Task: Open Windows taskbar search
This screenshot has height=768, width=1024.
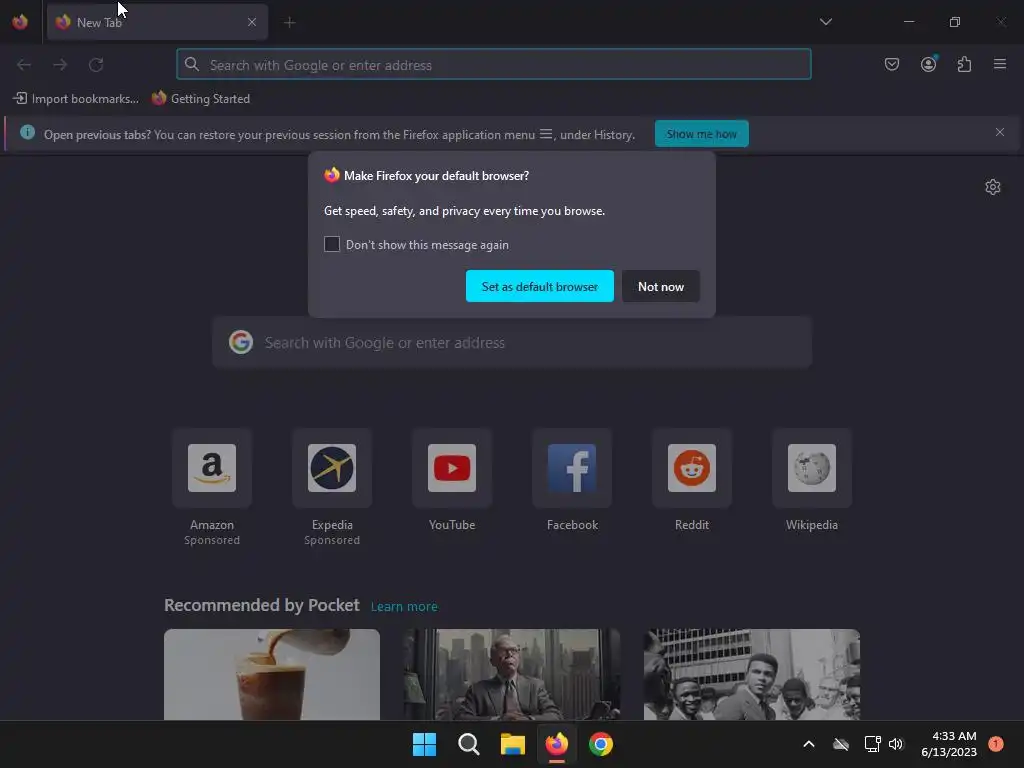Action: tap(468, 744)
